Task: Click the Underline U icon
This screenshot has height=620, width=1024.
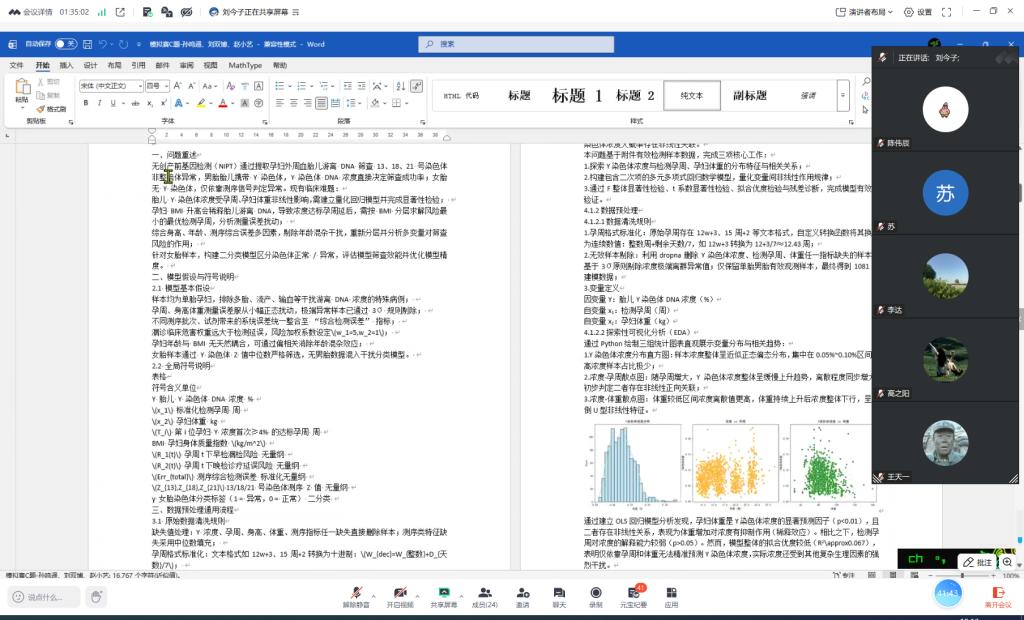Action: (113, 103)
